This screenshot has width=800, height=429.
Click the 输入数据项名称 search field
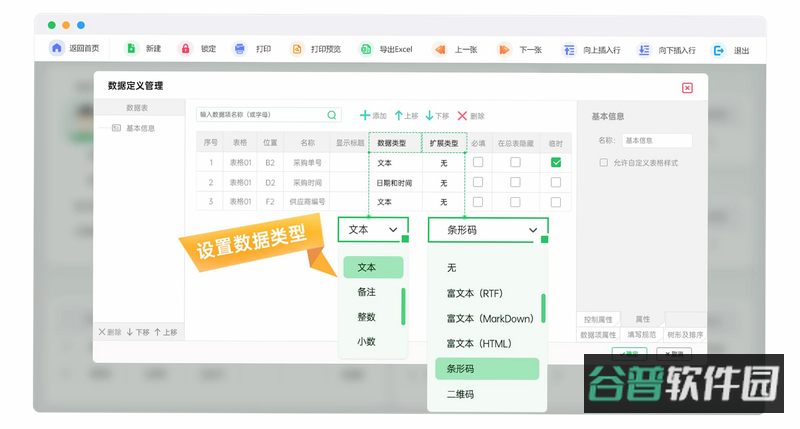point(268,115)
